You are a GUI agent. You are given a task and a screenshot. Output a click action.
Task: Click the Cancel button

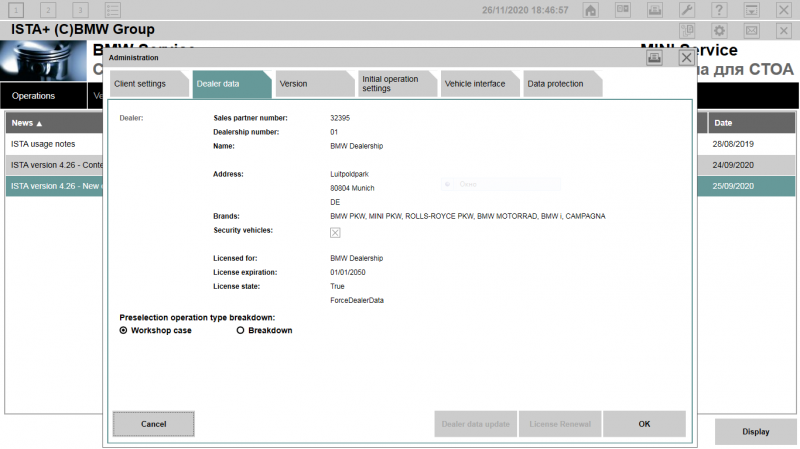point(154,424)
